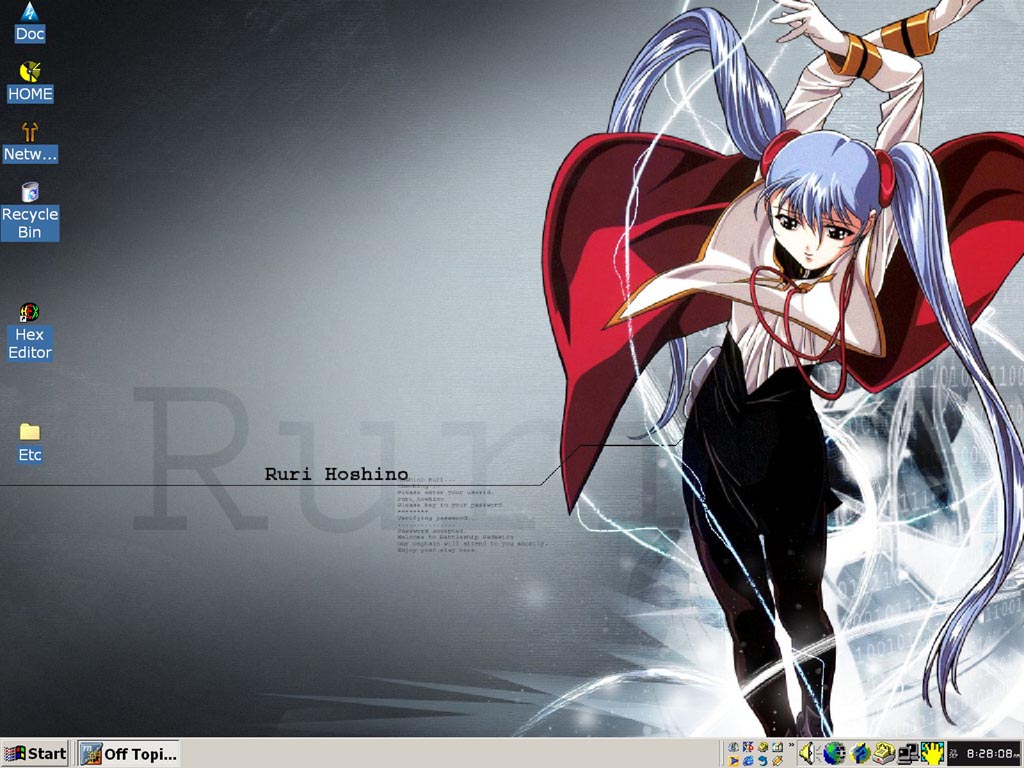Click the blue-yellow round tray icon
Screen dimensions: 1024x768
pyautogui.click(x=860, y=754)
